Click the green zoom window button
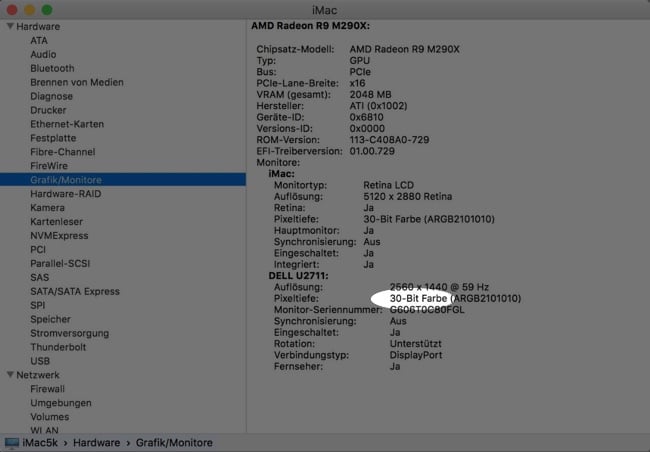This screenshot has width=650, height=452. (x=47, y=10)
